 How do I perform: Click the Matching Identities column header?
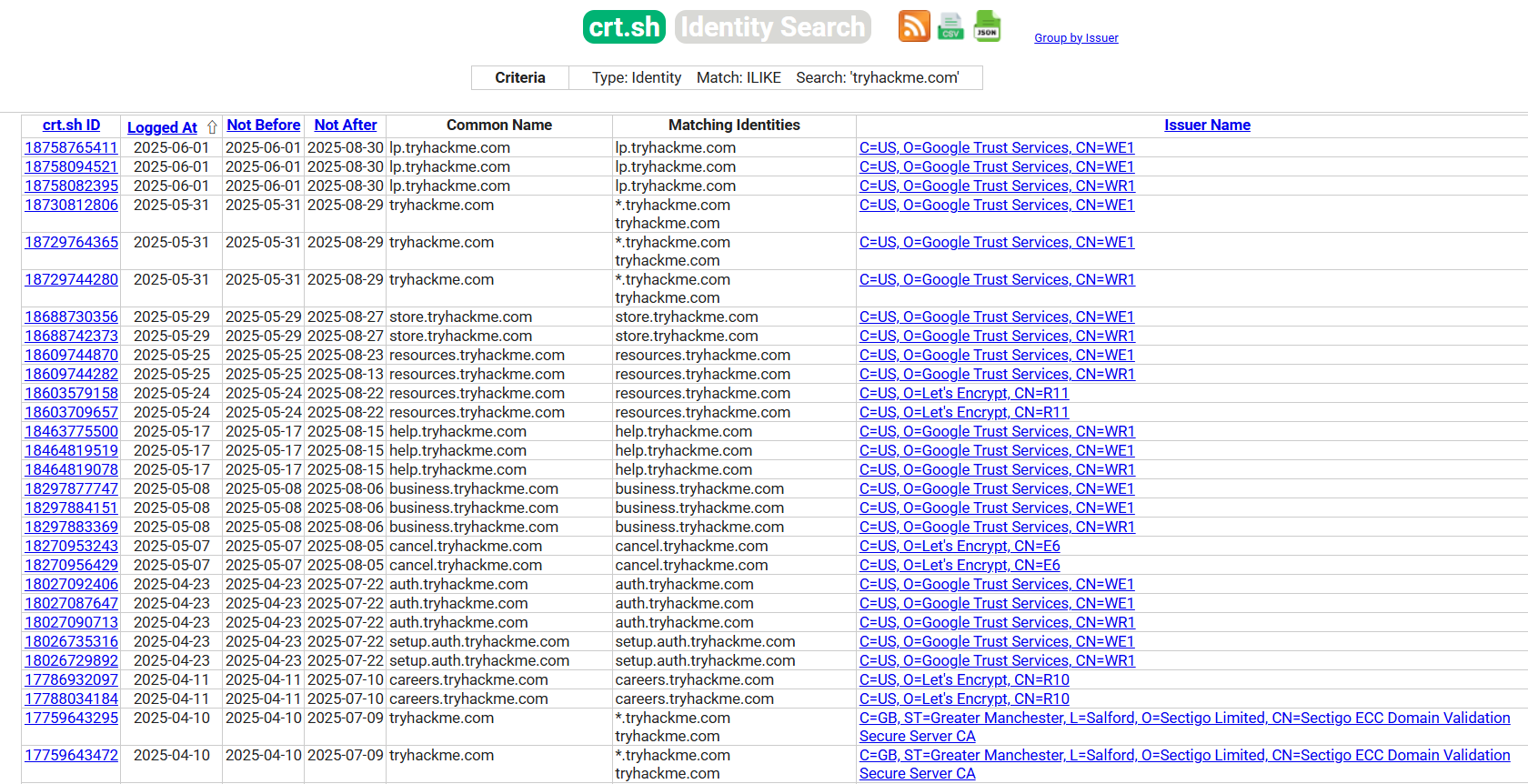click(x=734, y=126)
